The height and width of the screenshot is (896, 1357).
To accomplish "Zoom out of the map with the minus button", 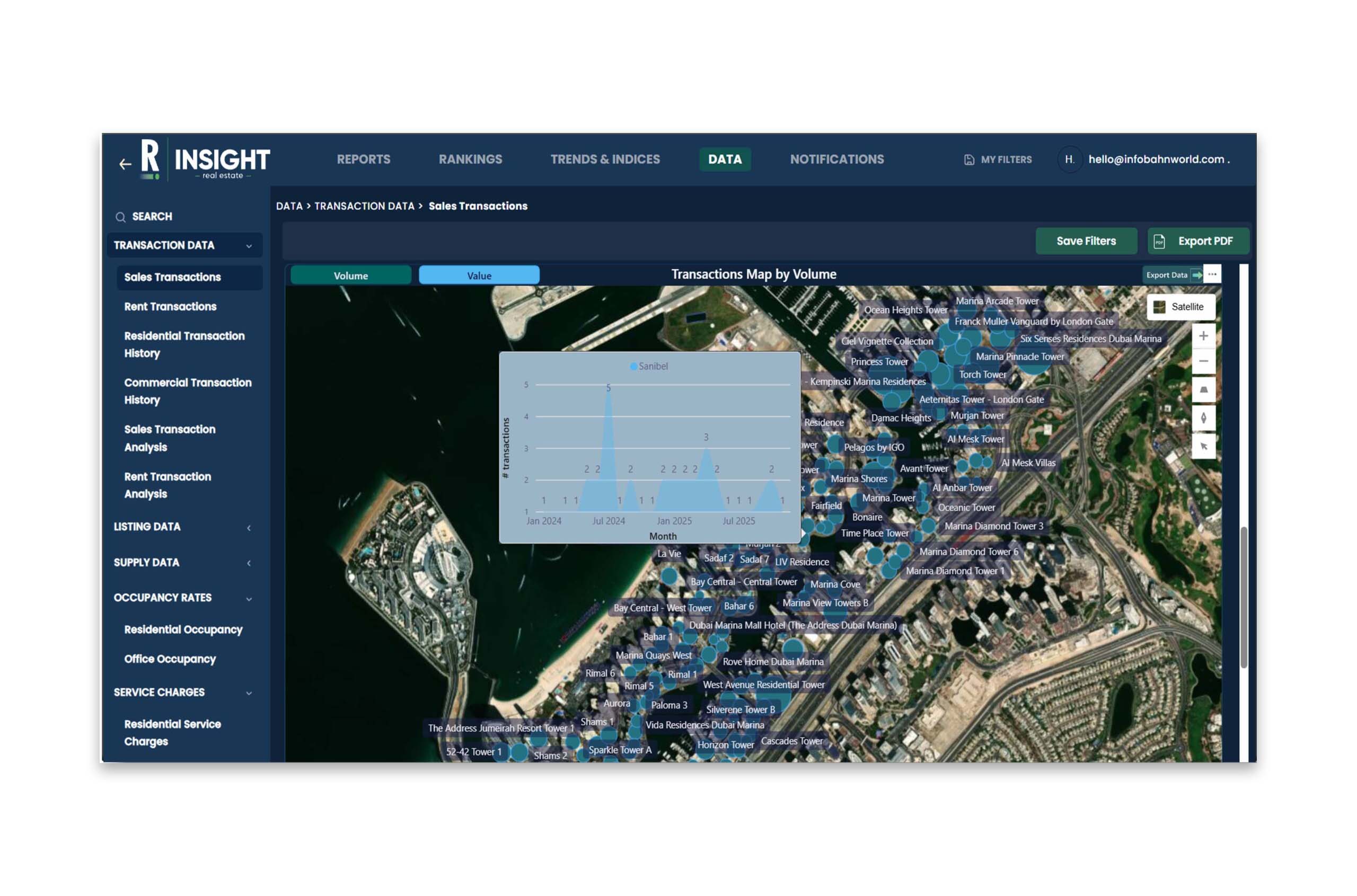I will [x=1203, y=361].
